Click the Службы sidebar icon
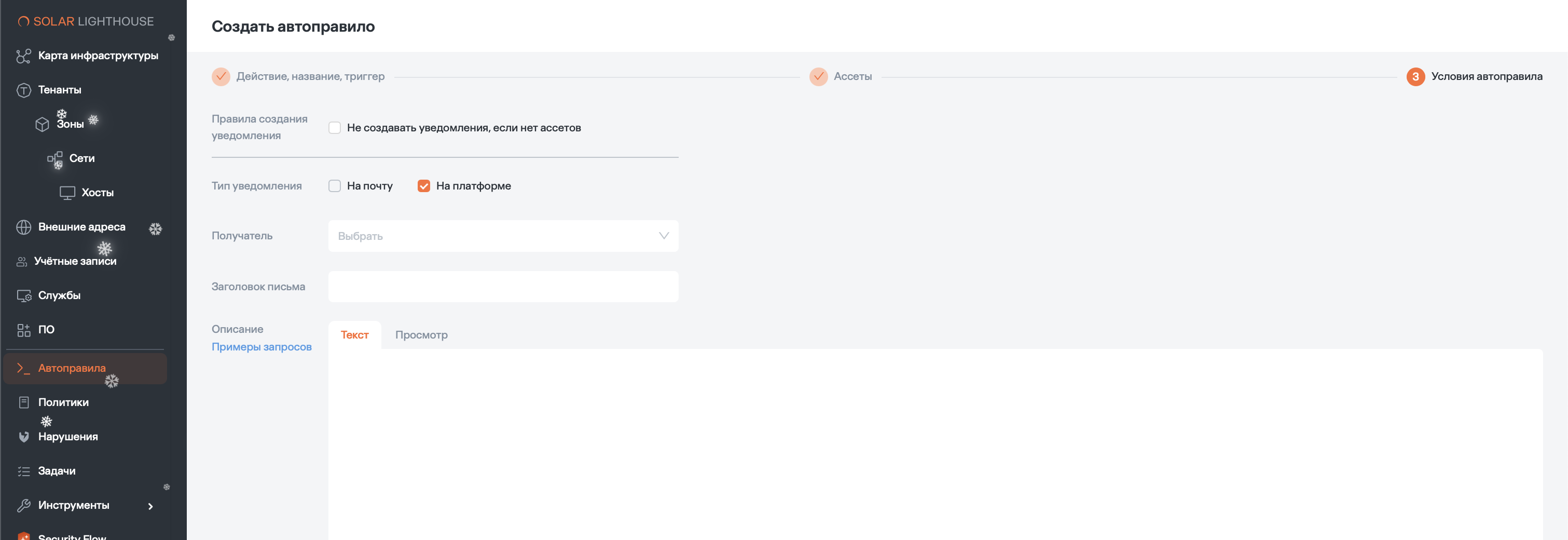 click(x=24, y=296)
